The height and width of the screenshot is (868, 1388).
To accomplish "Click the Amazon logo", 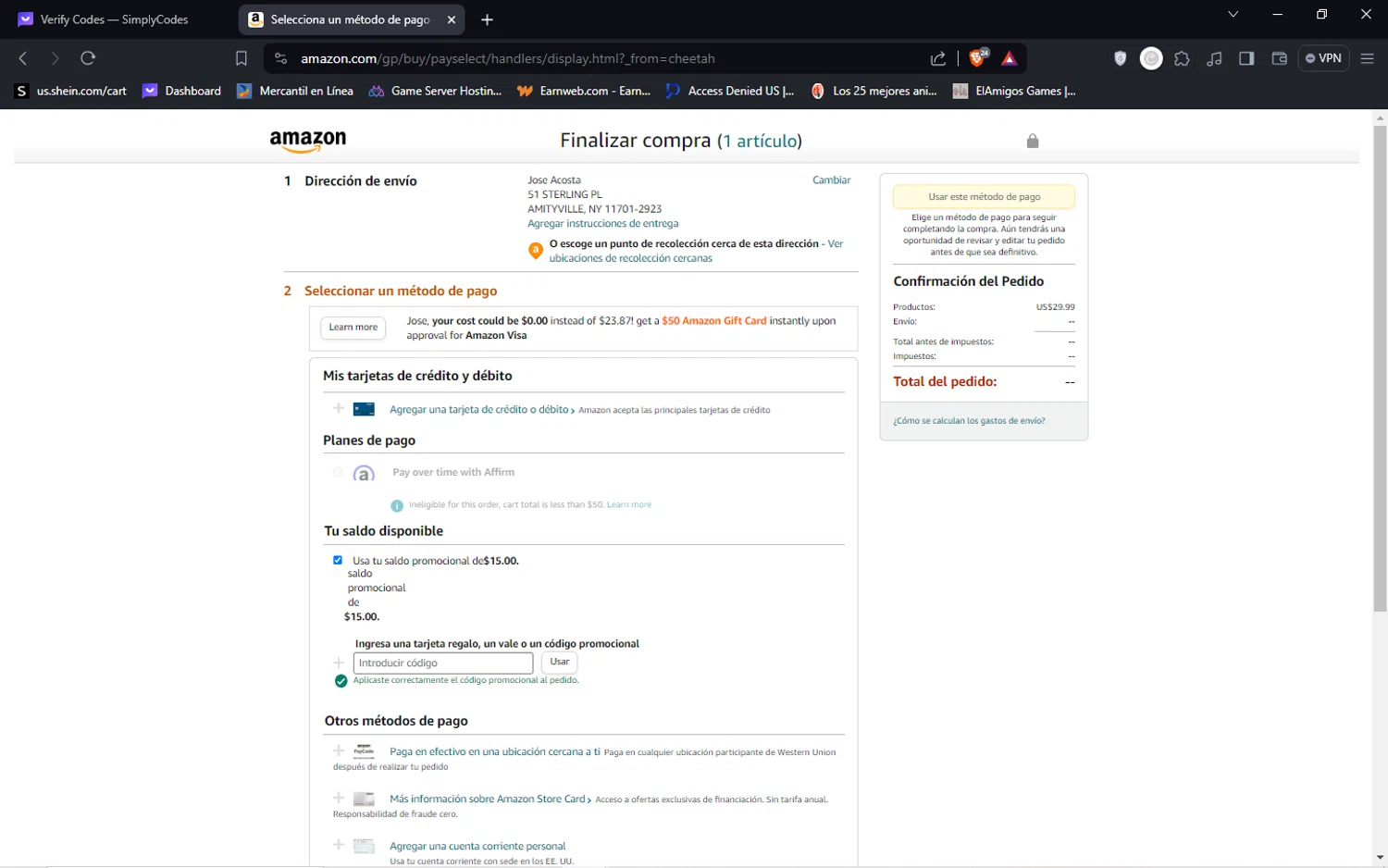I will pos(308,141).
